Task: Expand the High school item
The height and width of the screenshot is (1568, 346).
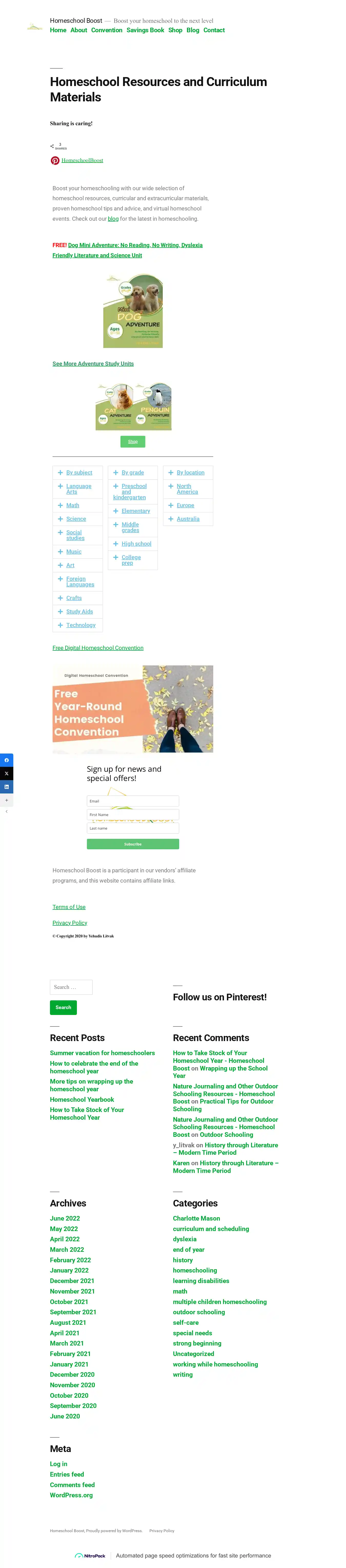Action: (x=133, y=544)
